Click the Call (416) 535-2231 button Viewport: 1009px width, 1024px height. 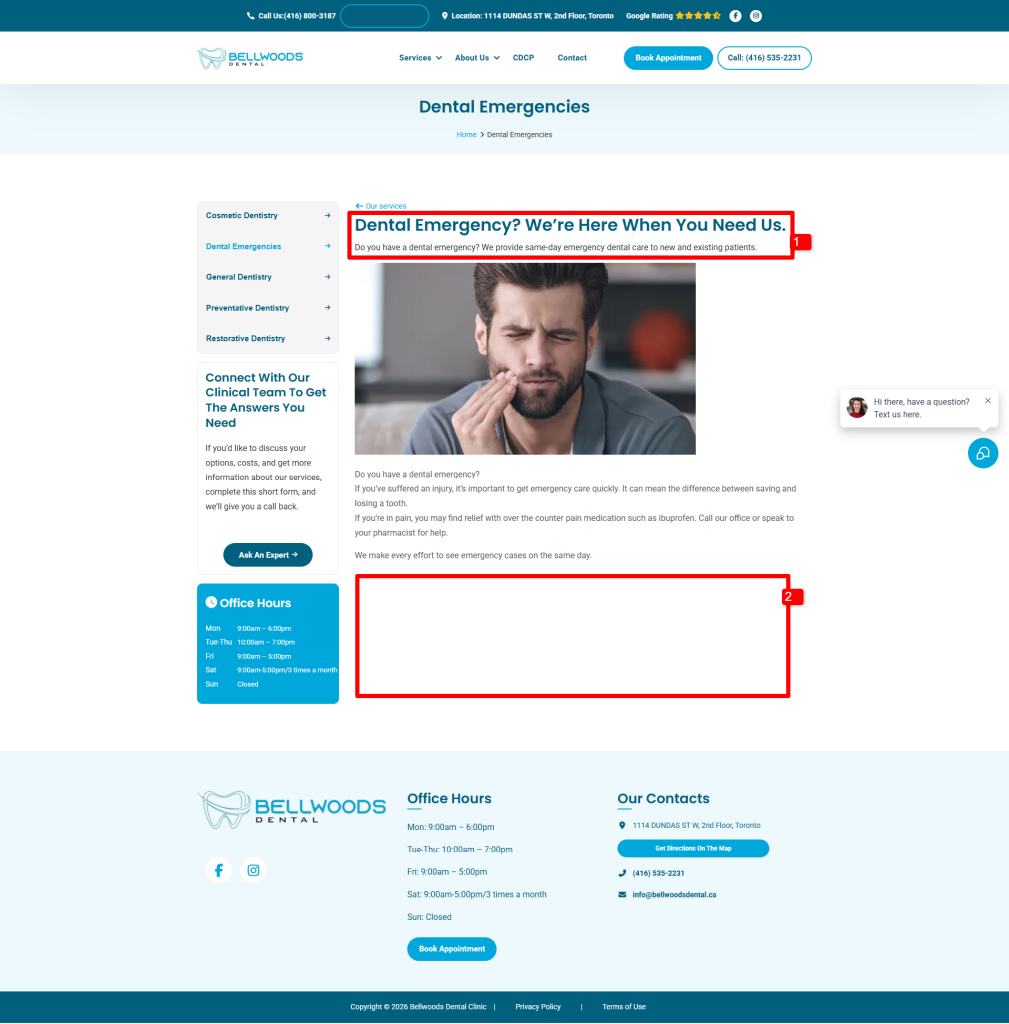(764, 58)
